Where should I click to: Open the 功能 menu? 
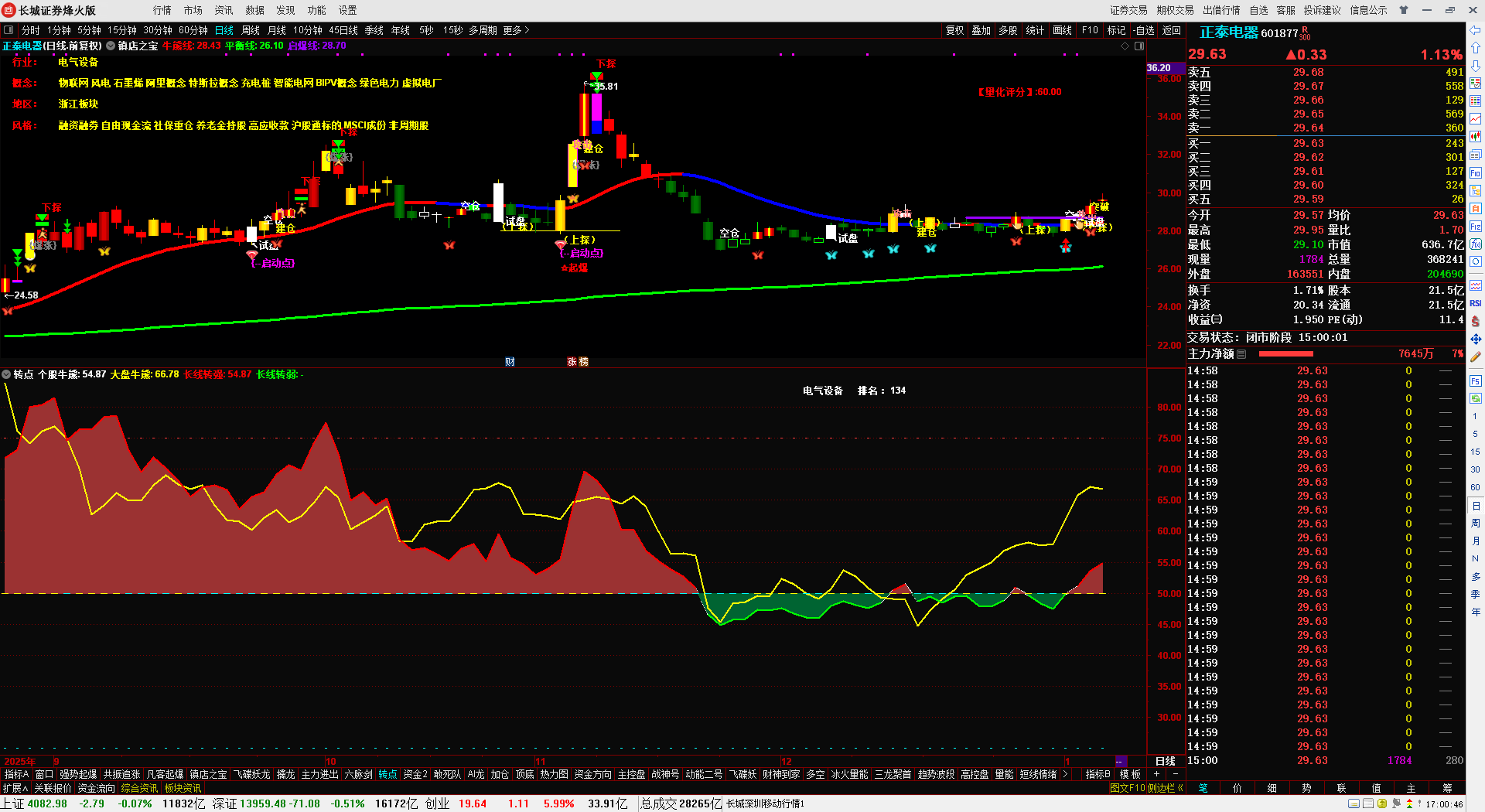pos(317,10)
